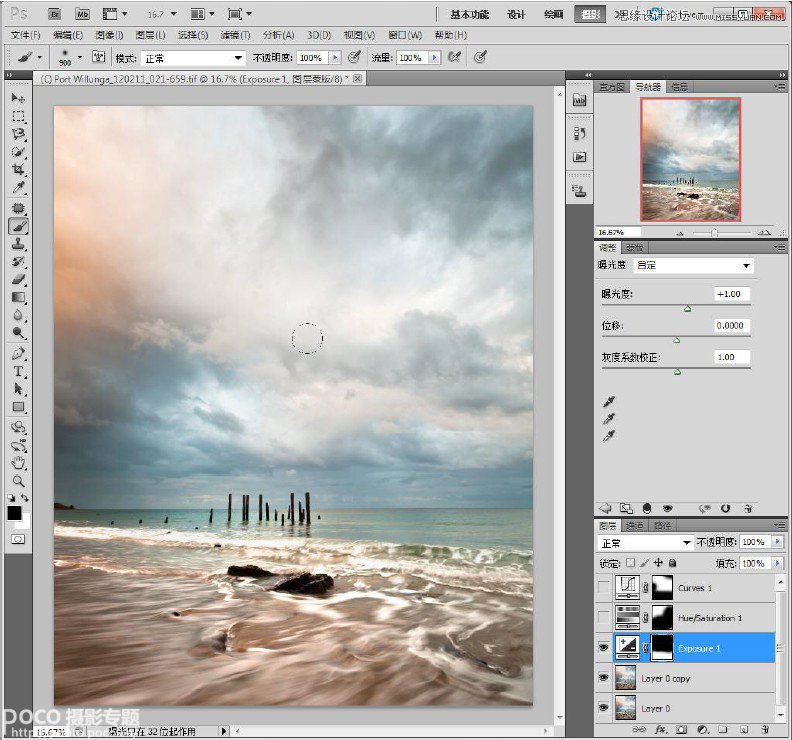
Task: Toggle the Brush panel button
Action: [98, 57]
